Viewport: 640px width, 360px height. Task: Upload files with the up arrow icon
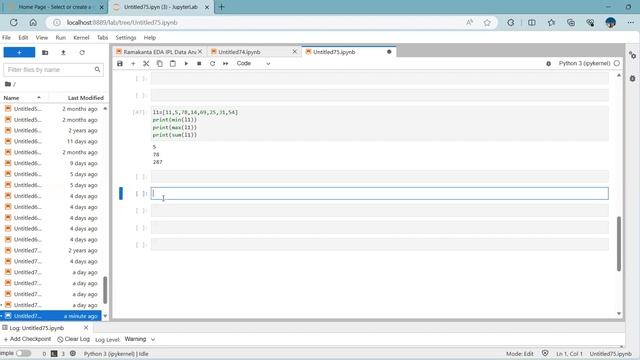63,52
